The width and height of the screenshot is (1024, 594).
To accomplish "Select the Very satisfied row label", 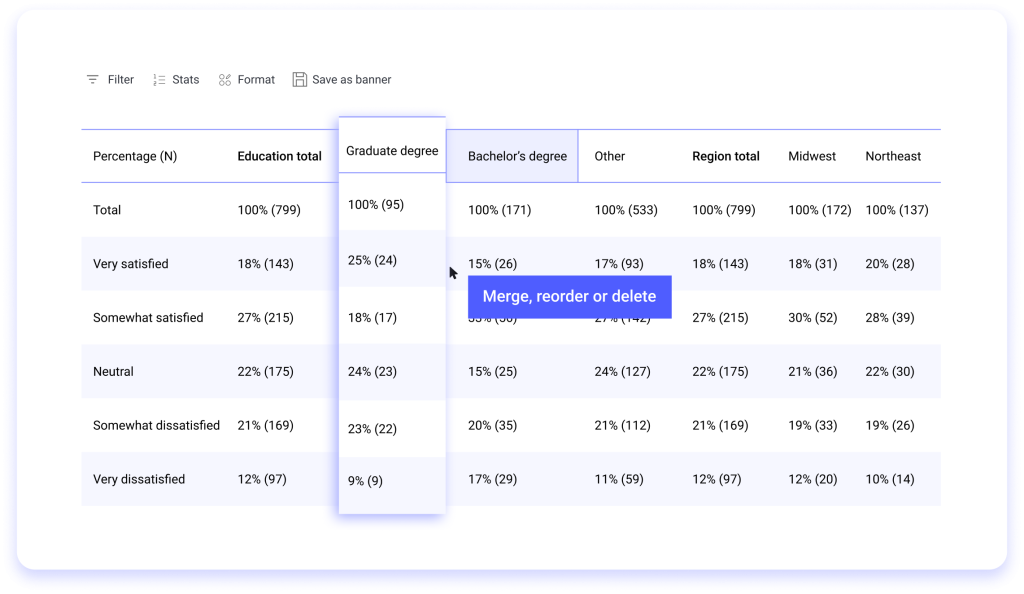I will [131, 264].
